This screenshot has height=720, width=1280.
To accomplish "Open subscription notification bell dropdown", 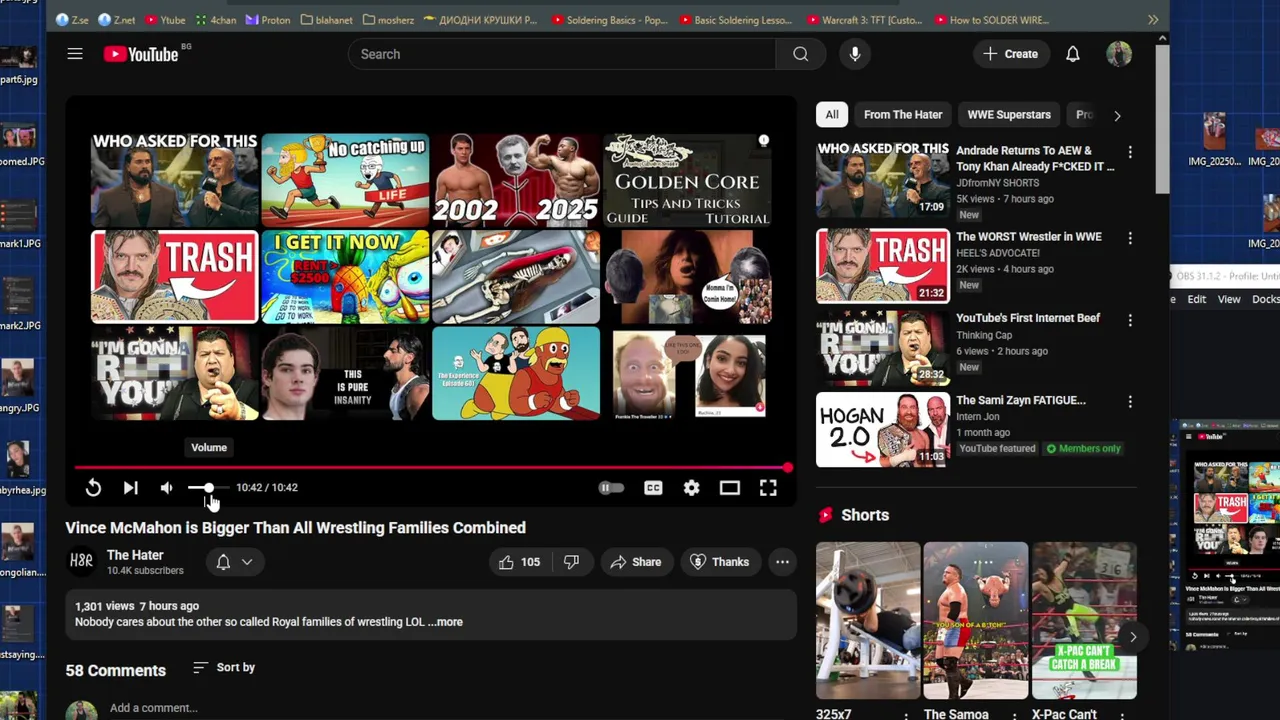I will (234, 562).
